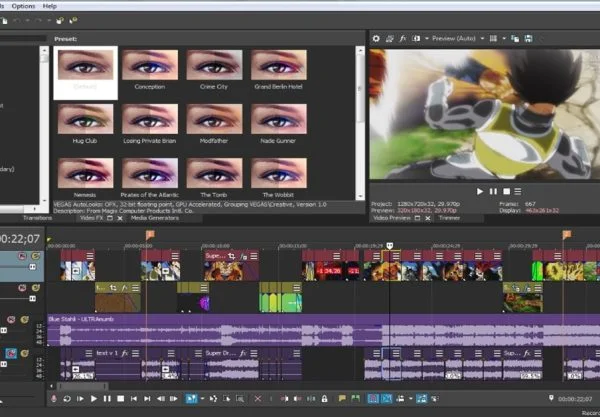Viewport: 600px width, 417px height.
Task: Click timeline Record microphone button
Action: 54,399
